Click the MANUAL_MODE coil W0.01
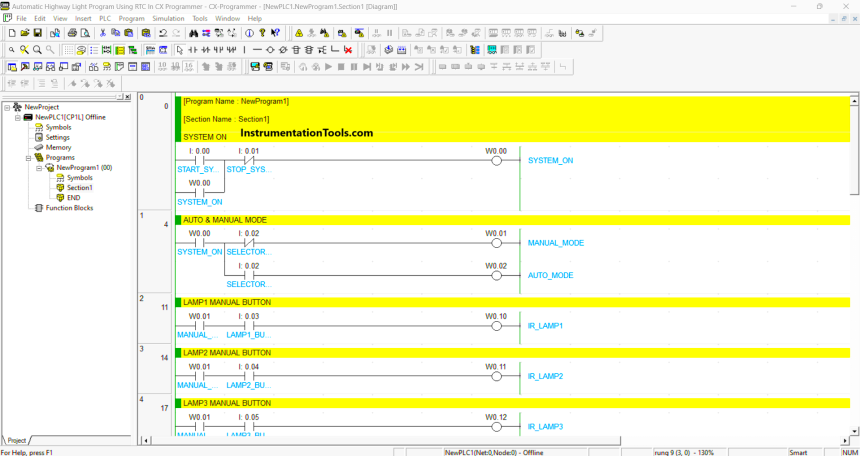The height and width of the screenshot is (456, 860). (496, 243)
